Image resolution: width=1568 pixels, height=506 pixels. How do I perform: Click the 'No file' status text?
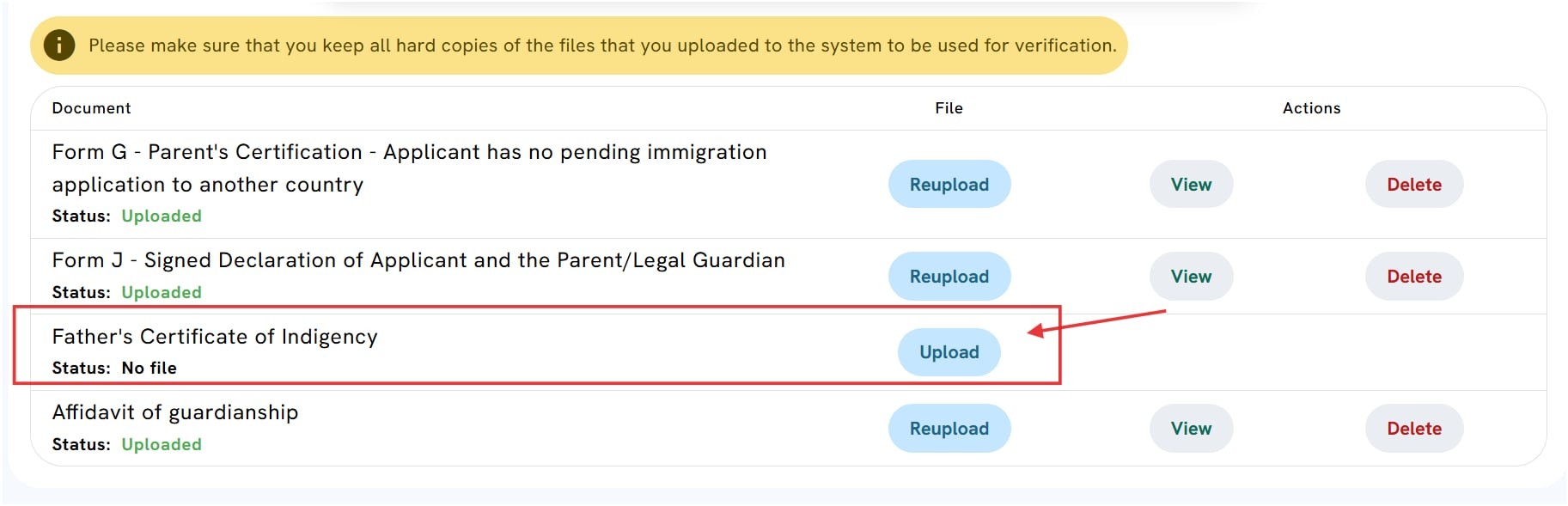tap(149, 368)
